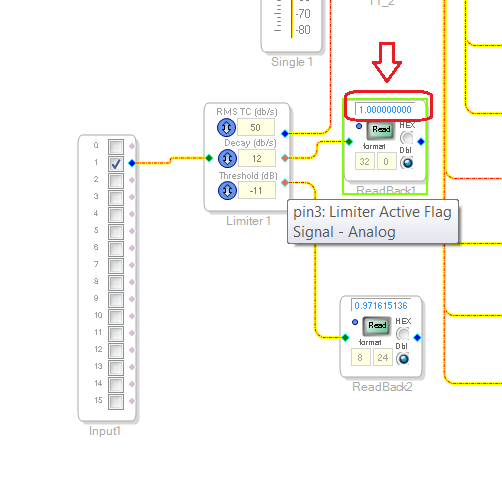Click Limiter1 blue top output pin

click(285, 134)
